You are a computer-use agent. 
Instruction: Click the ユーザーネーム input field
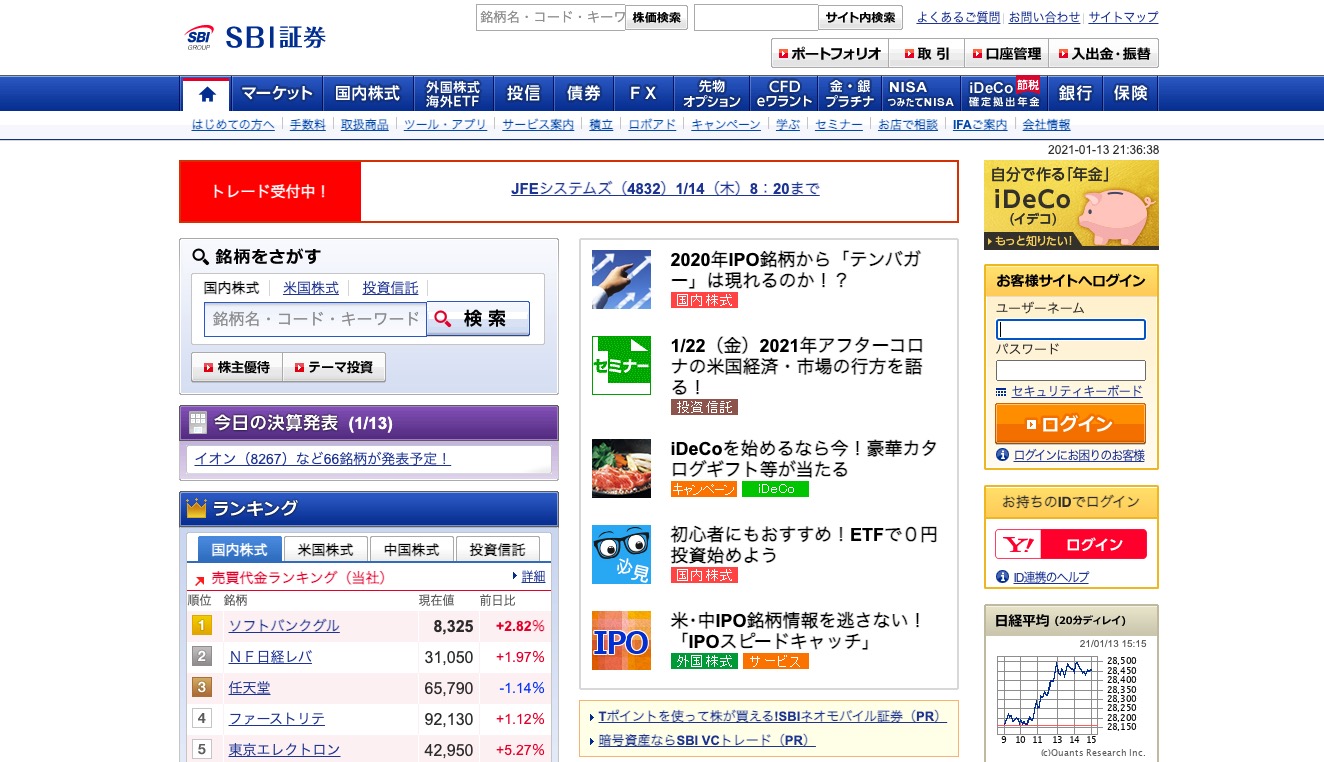pos(1071,330)
